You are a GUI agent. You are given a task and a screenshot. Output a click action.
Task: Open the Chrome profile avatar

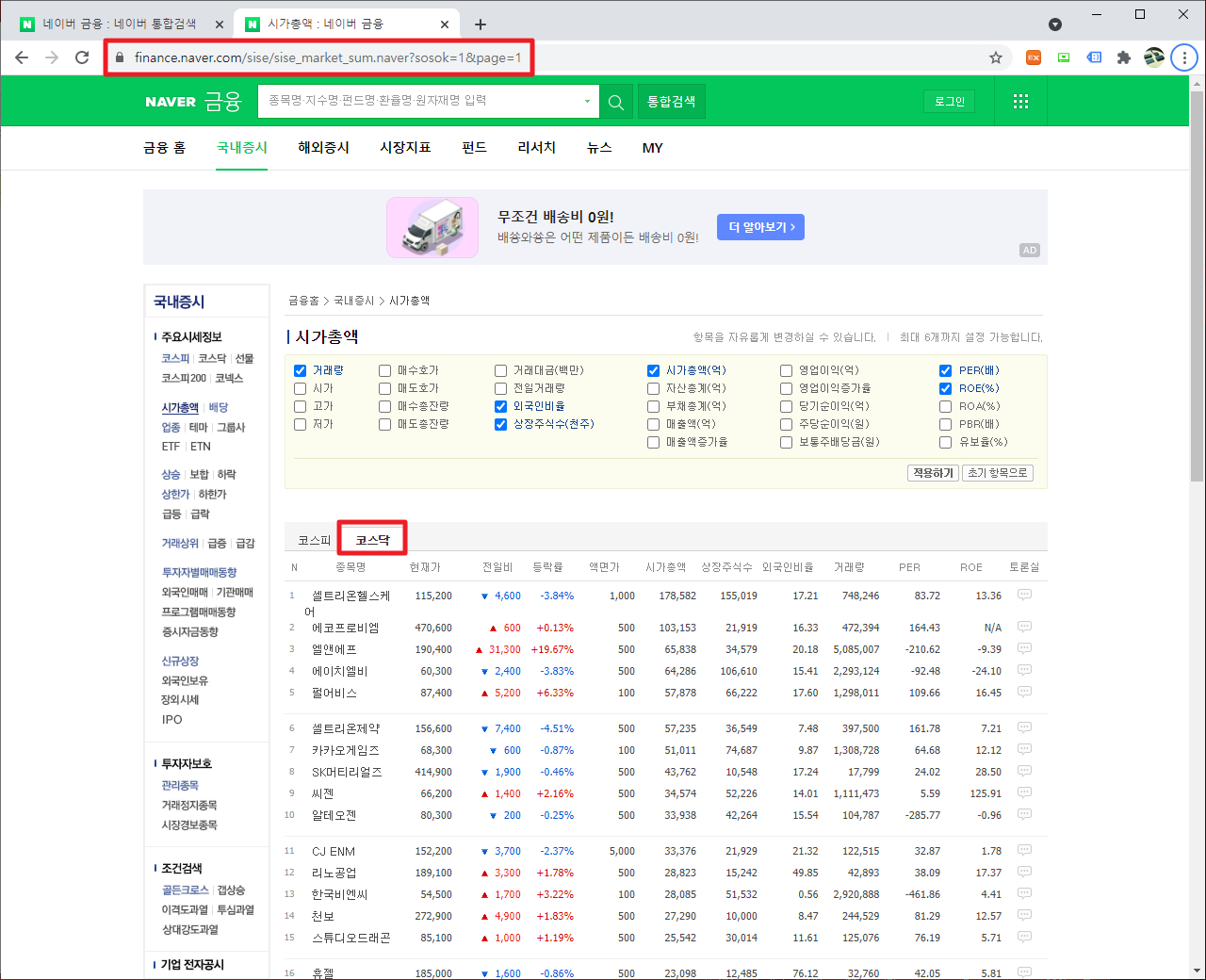[1154, 57]
